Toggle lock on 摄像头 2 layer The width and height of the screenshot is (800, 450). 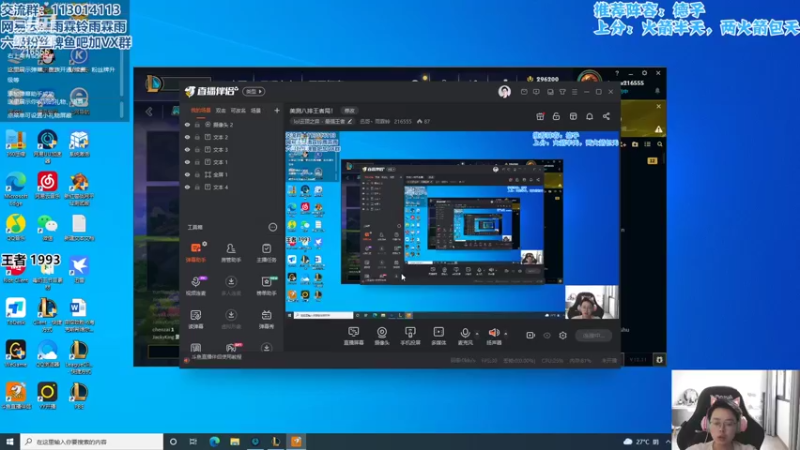(x=197, y=124)
